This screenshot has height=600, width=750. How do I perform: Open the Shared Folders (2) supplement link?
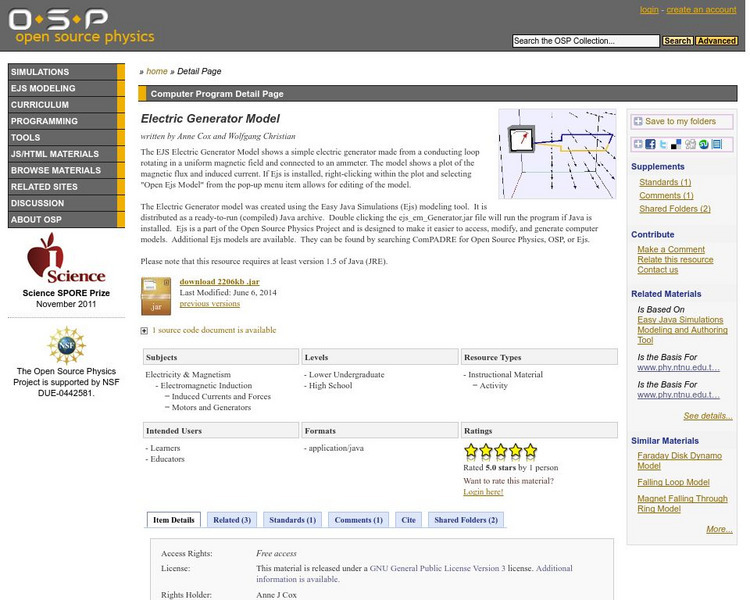point(675,209)
